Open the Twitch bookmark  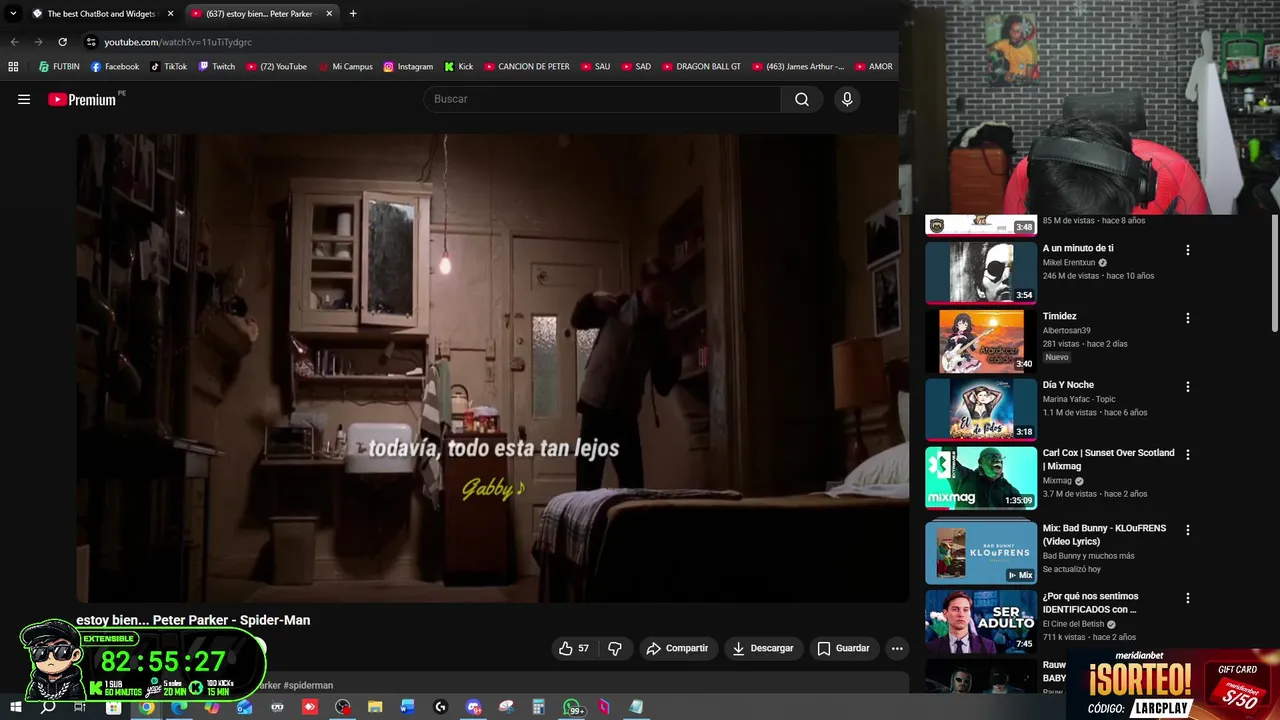pyautogui.click(x=217, y=67)
